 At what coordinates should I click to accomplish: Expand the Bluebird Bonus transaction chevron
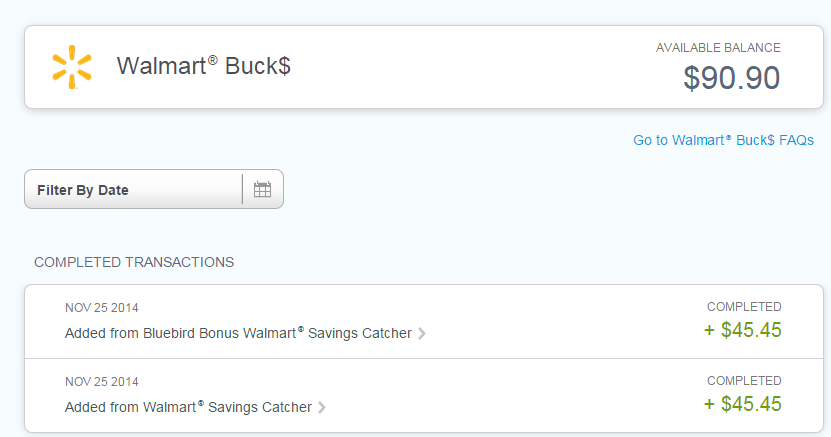422,333
